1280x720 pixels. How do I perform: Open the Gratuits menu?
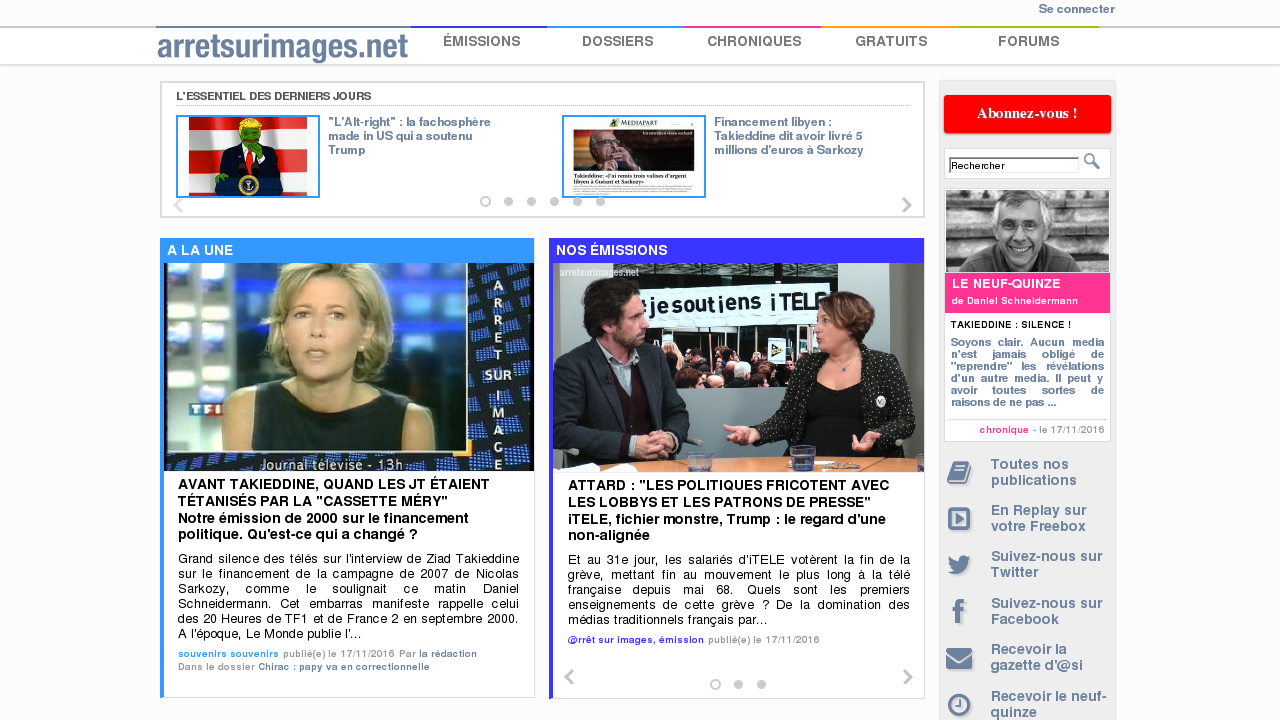coord(891,41)
